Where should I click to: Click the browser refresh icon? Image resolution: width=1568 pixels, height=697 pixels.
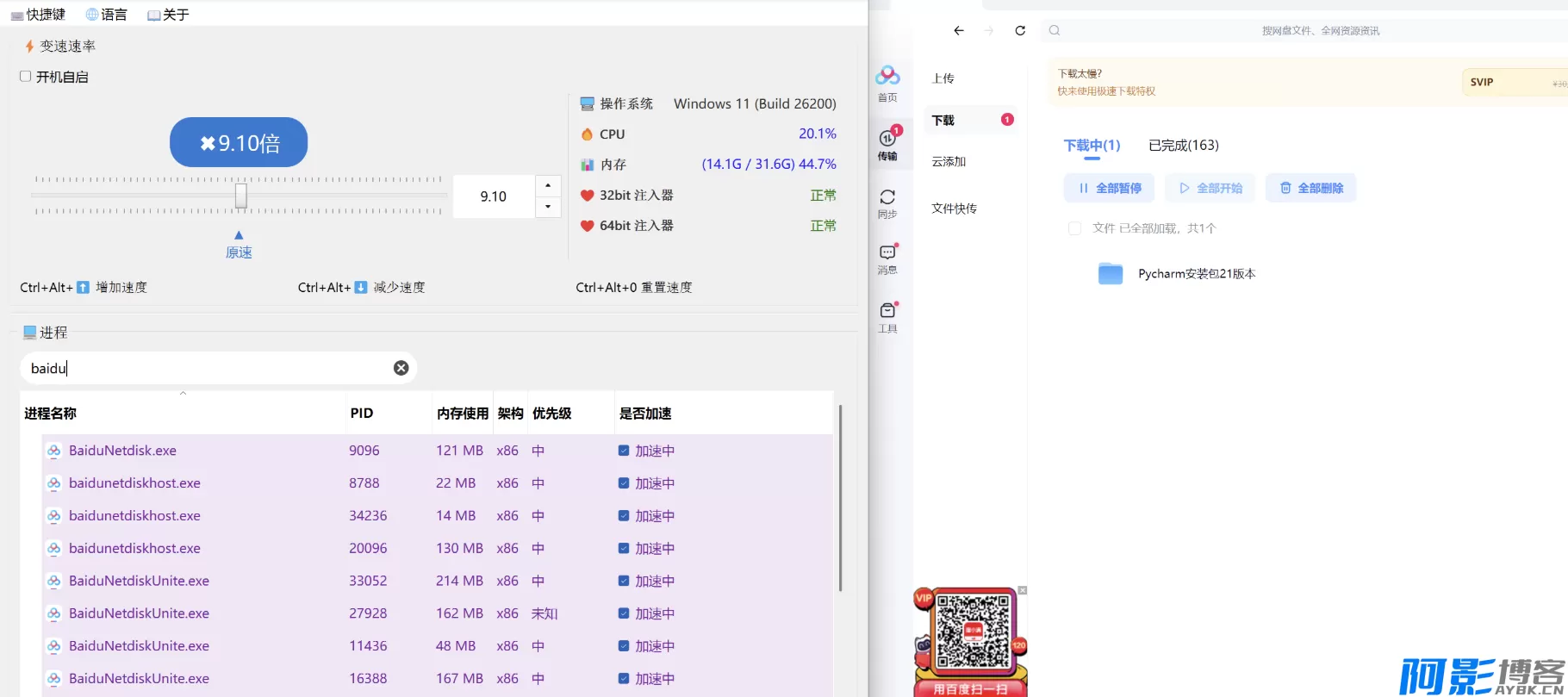tap(1020, 30)
